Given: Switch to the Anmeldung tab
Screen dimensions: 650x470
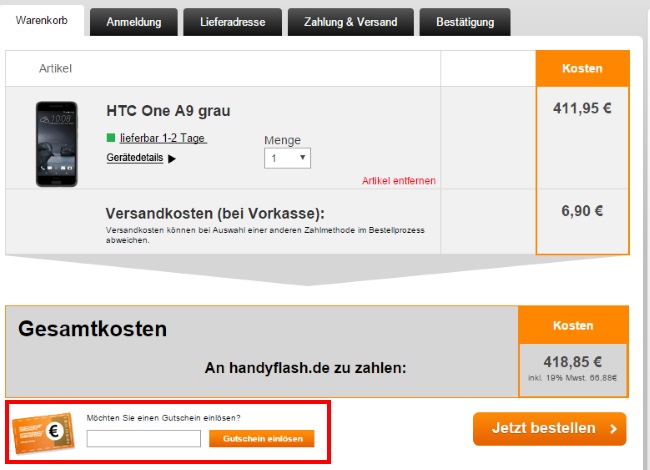Looking at the screenshot, I should point(133,22).
